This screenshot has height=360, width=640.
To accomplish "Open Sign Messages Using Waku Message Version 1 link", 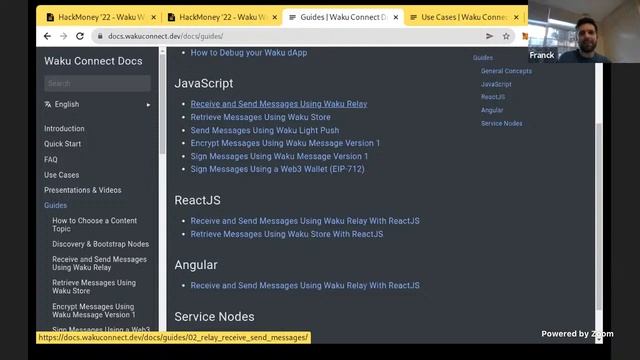I will (x=279, y=156).
